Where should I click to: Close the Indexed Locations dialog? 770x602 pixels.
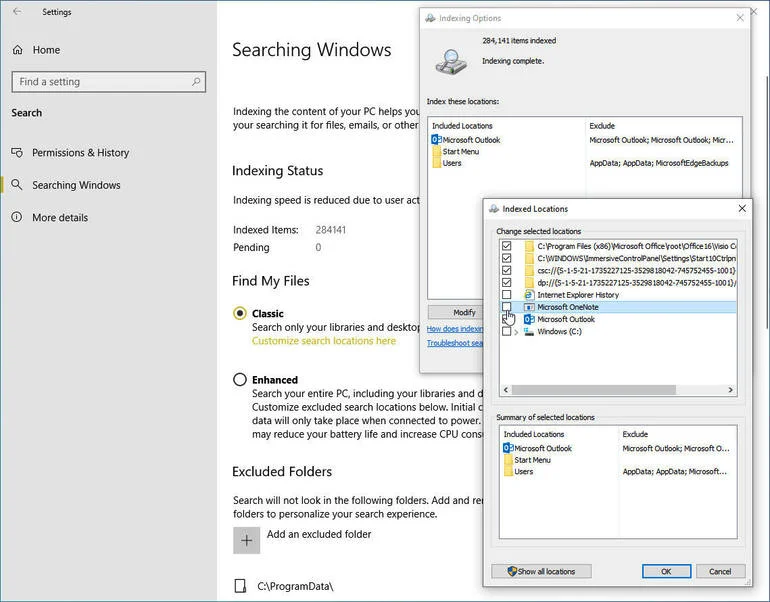pyautogui.click(x=742, y=209)
